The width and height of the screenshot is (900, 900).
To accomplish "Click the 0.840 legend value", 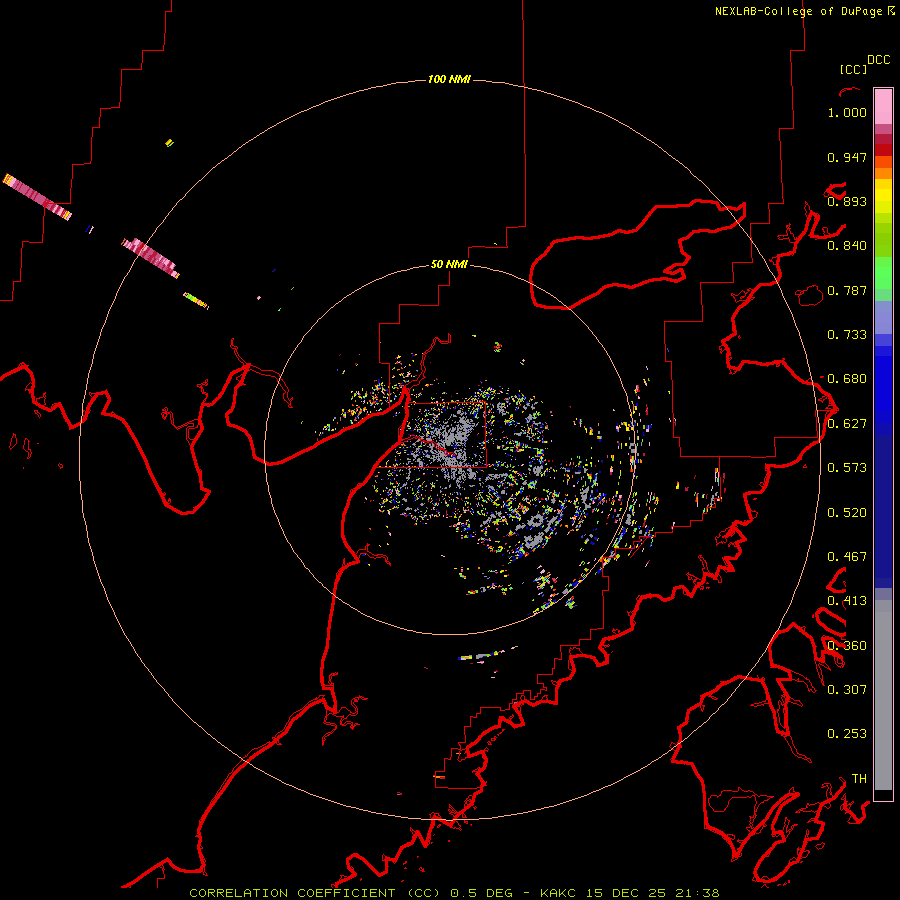I will (x=847, y=246).
